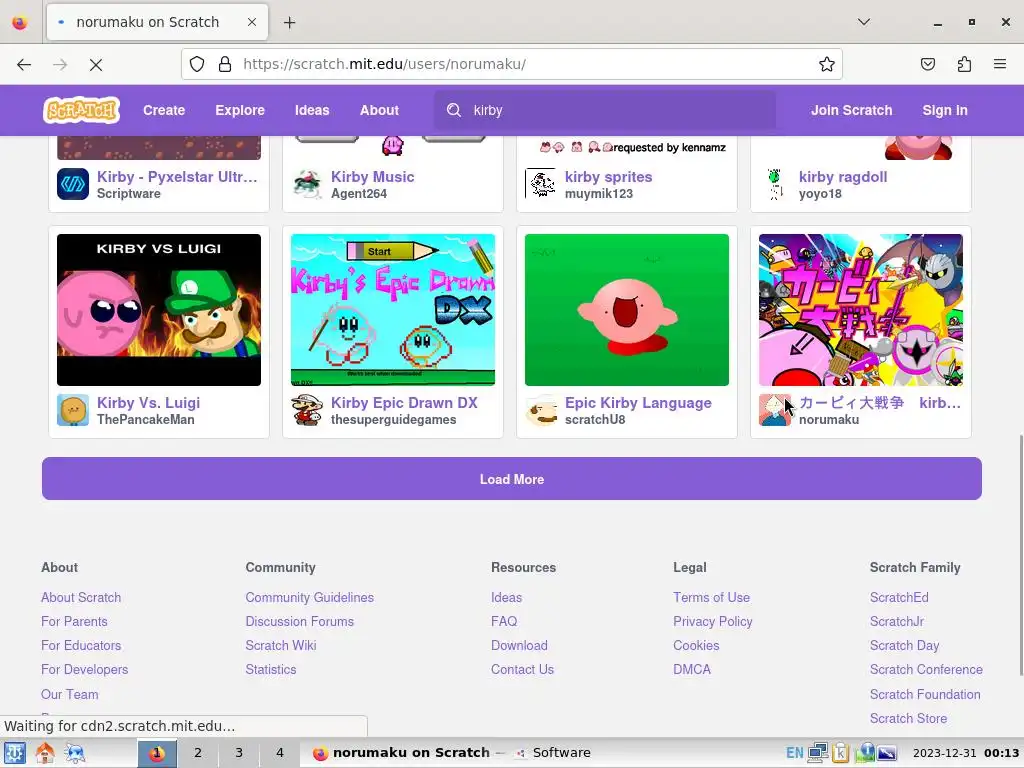
Task: Click Scriptware user avatar
Action: [x=72, y=184]
